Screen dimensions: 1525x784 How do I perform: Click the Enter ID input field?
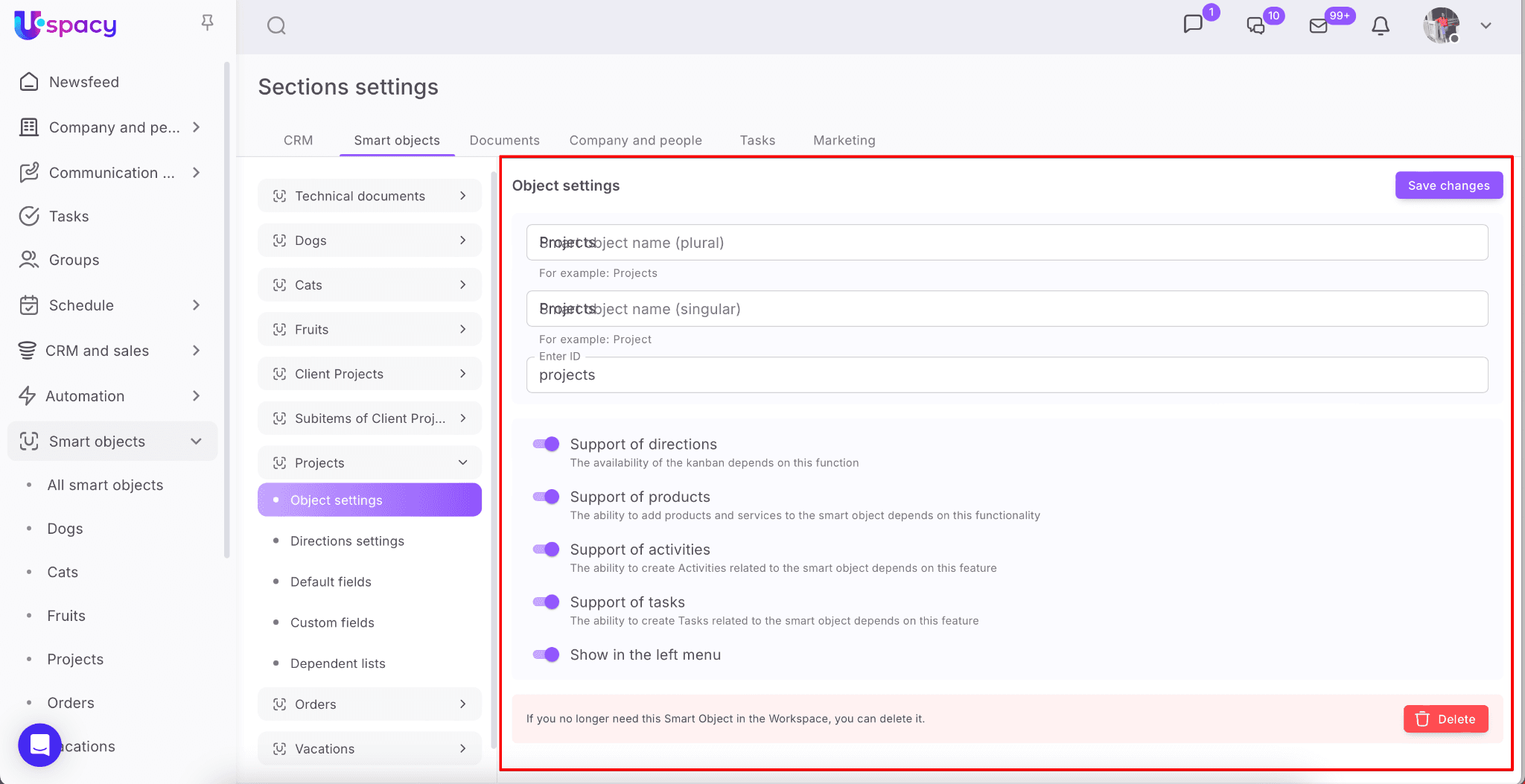click(x=1007, y=375)
